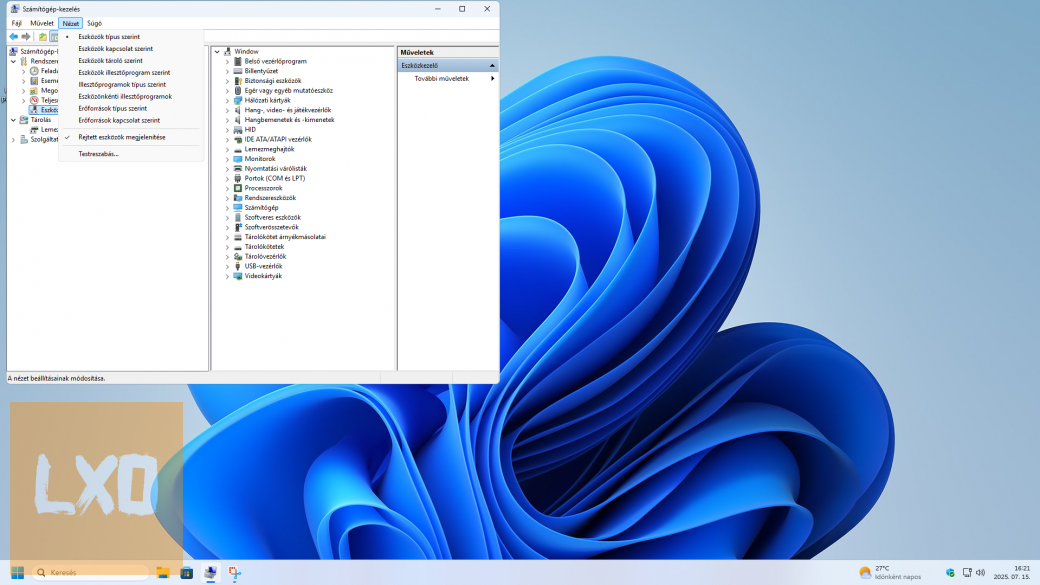1040x585 pixels.
Task: Open the Művelet menu
Action: [42, 23]
